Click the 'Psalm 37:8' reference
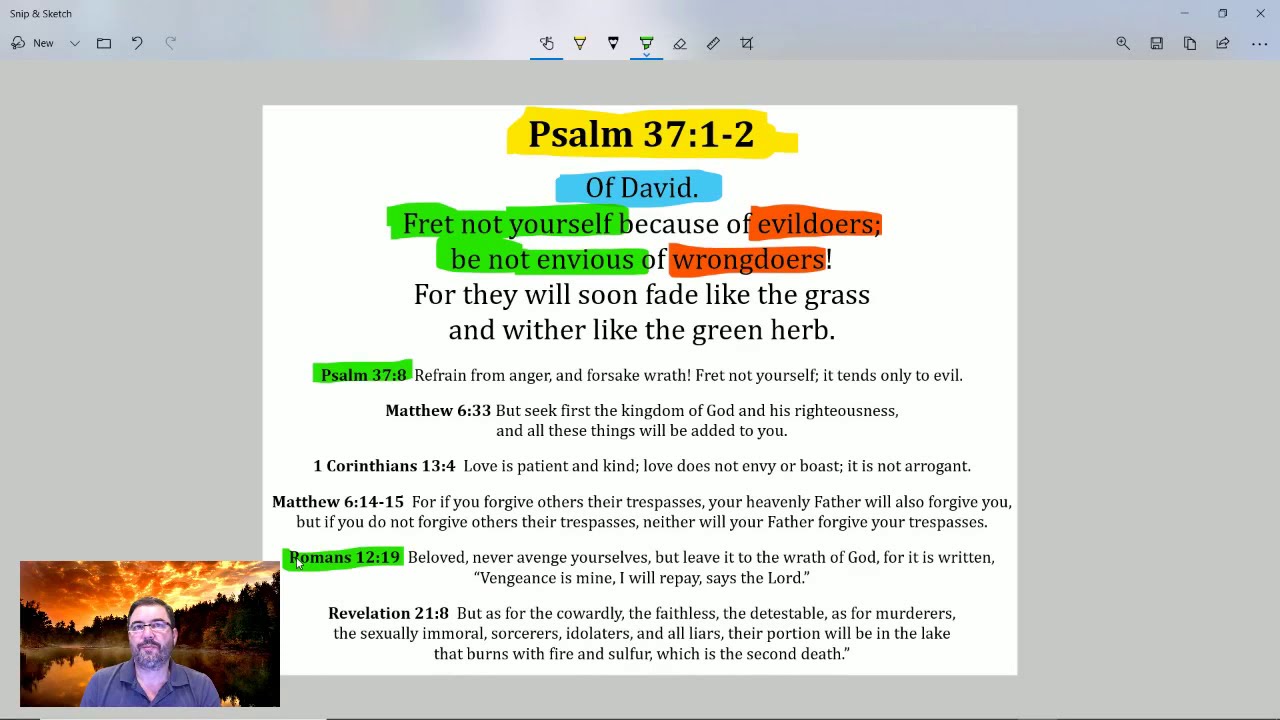1280x720 pixels. tap(364, 375)
